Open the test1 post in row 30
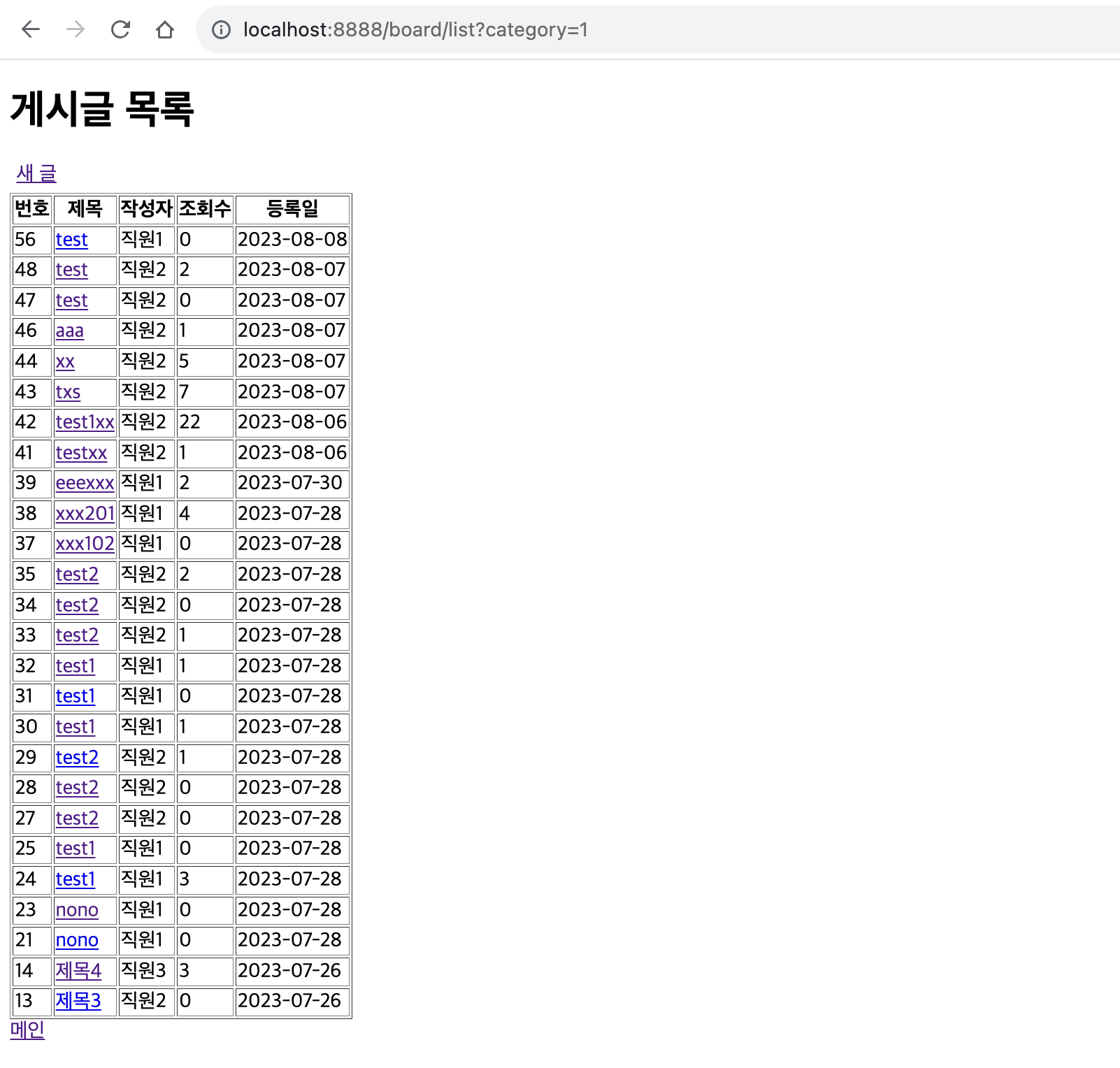 click(75, 727)
